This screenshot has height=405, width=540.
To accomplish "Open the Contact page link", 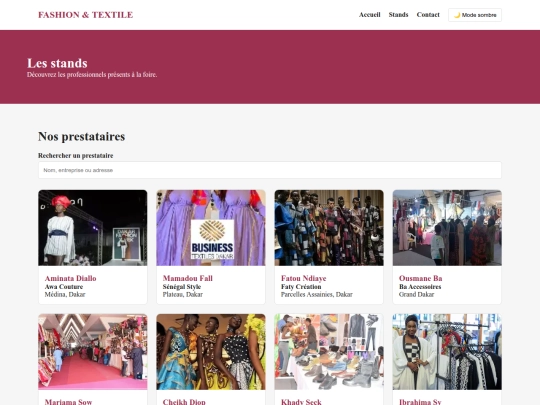I will point(428,15).
